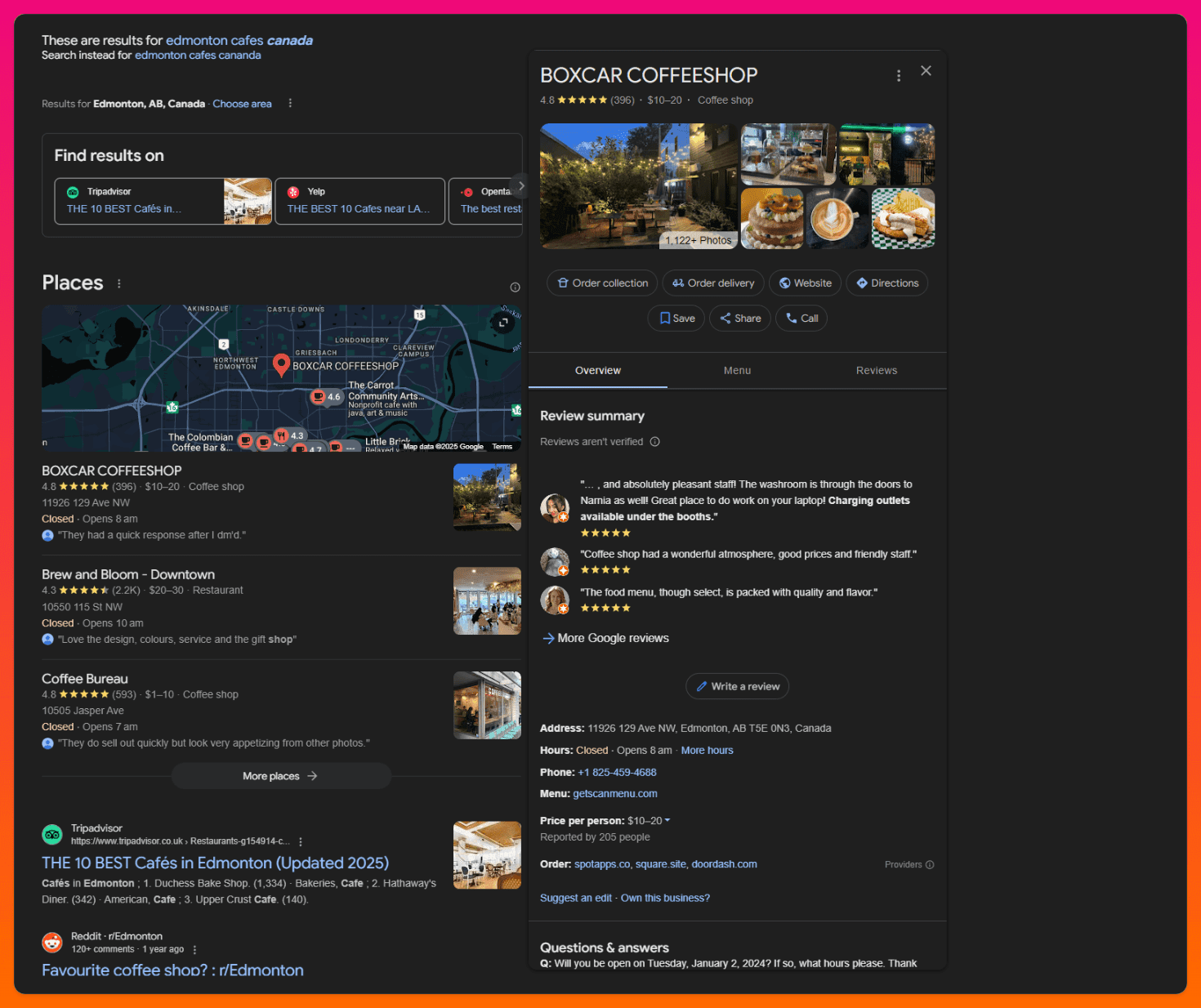Open the latte art photo thumbnail
This screenshot has width=1201, height=1008.
837,219
